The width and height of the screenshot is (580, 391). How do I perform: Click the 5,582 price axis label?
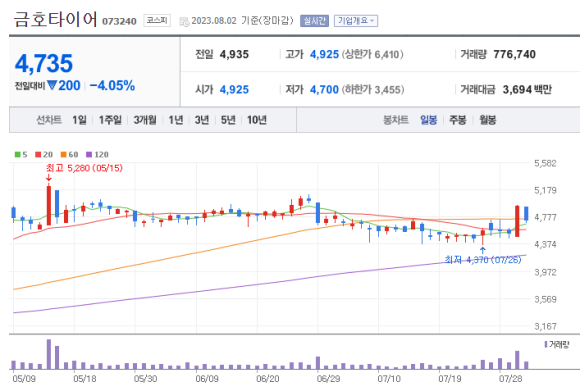coord(545,163)
